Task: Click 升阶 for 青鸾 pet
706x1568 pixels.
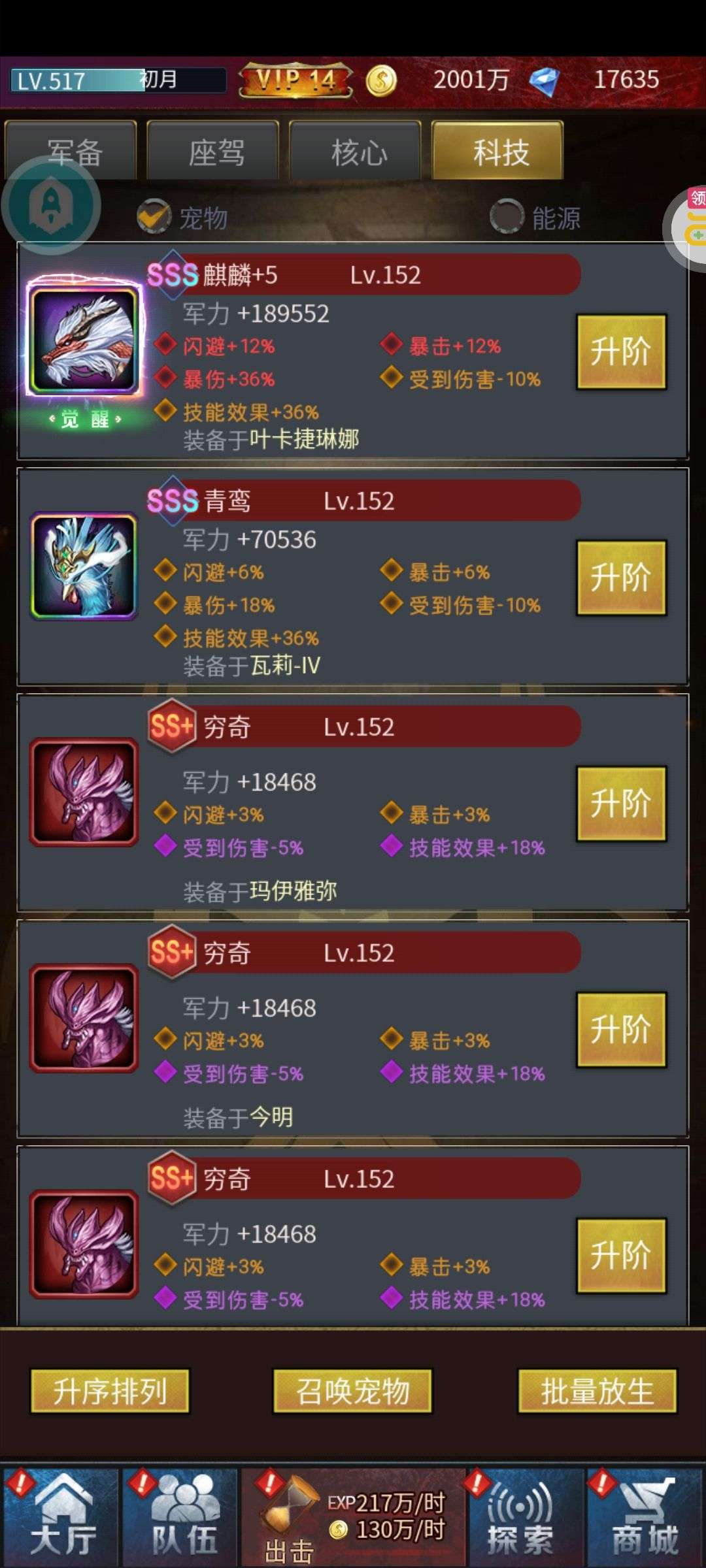Action: point(621,578)
